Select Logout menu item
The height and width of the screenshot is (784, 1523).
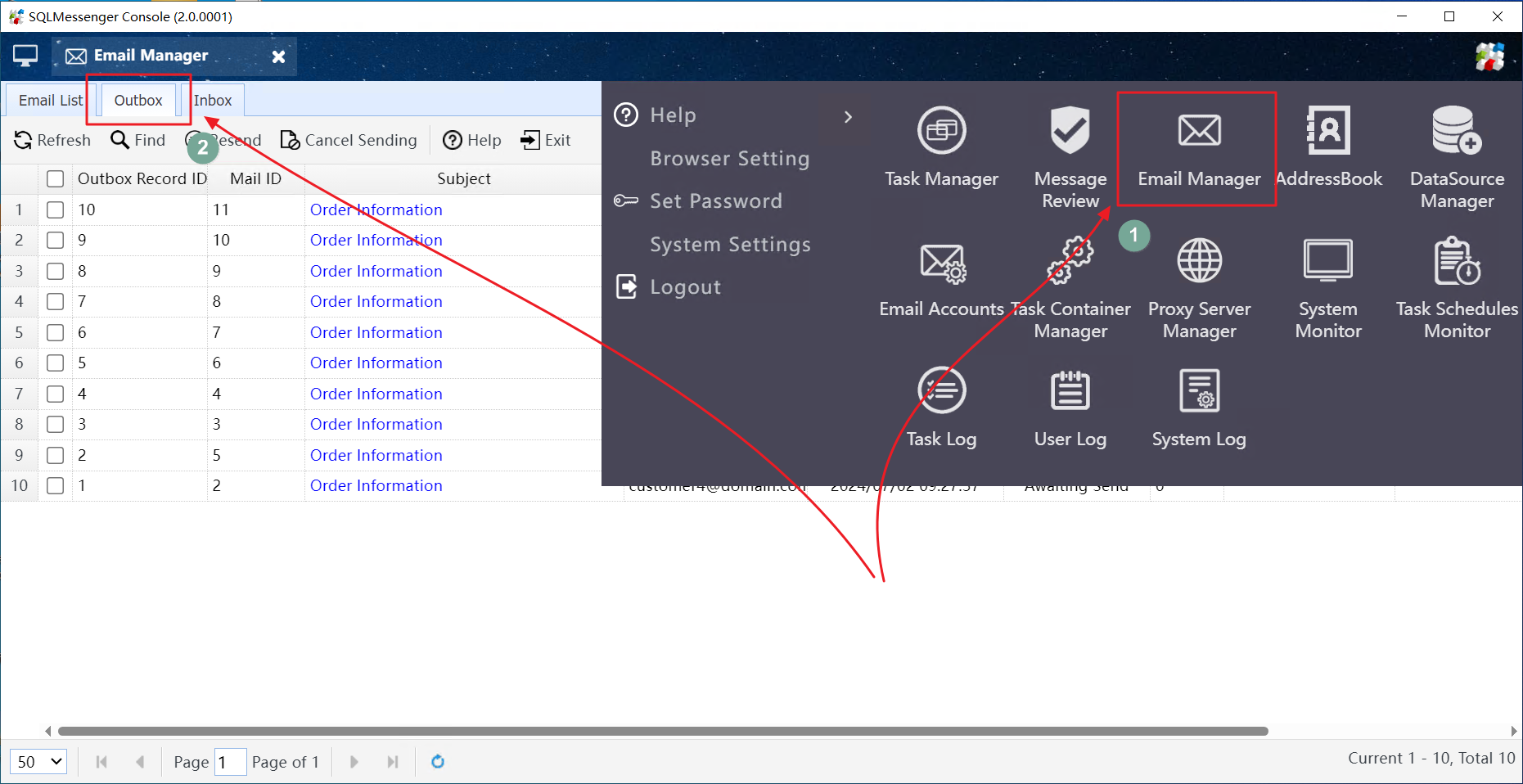tap(685, 287)
